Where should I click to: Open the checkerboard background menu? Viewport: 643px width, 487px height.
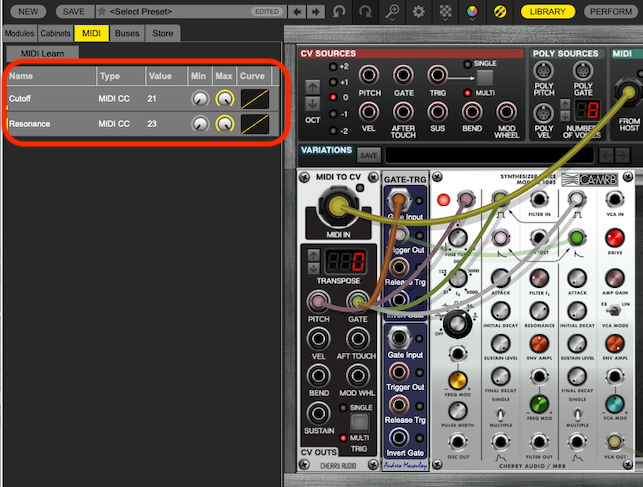click(445, 12)
